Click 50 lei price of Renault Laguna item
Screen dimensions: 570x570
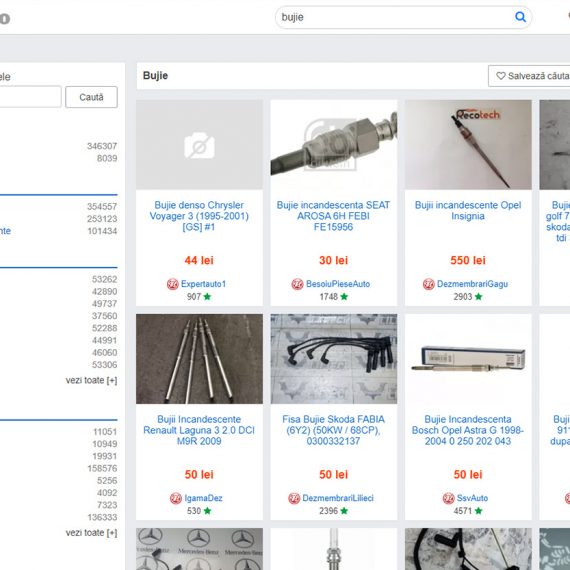point(199,474)
